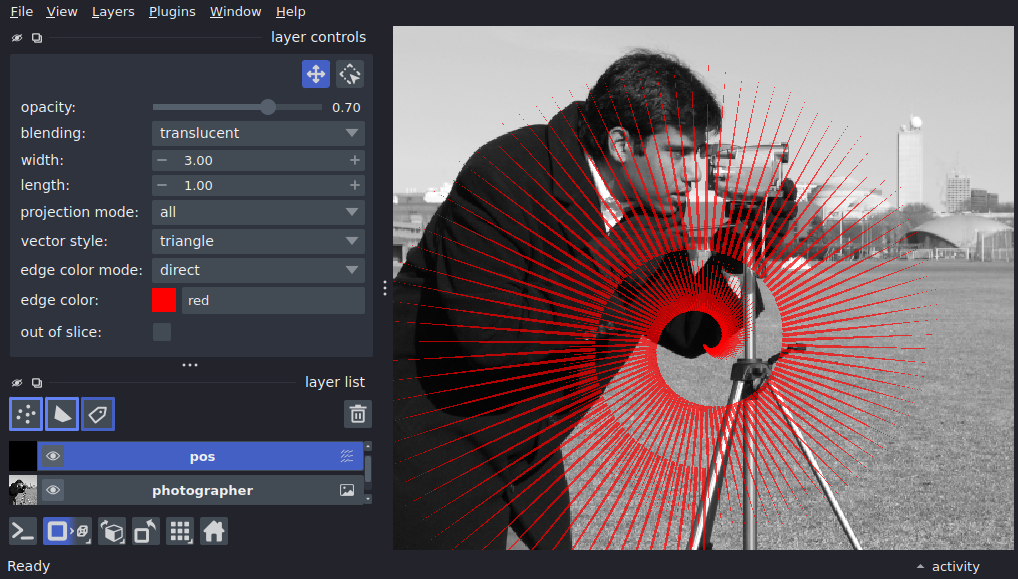Click the width value field

(258, 160)
